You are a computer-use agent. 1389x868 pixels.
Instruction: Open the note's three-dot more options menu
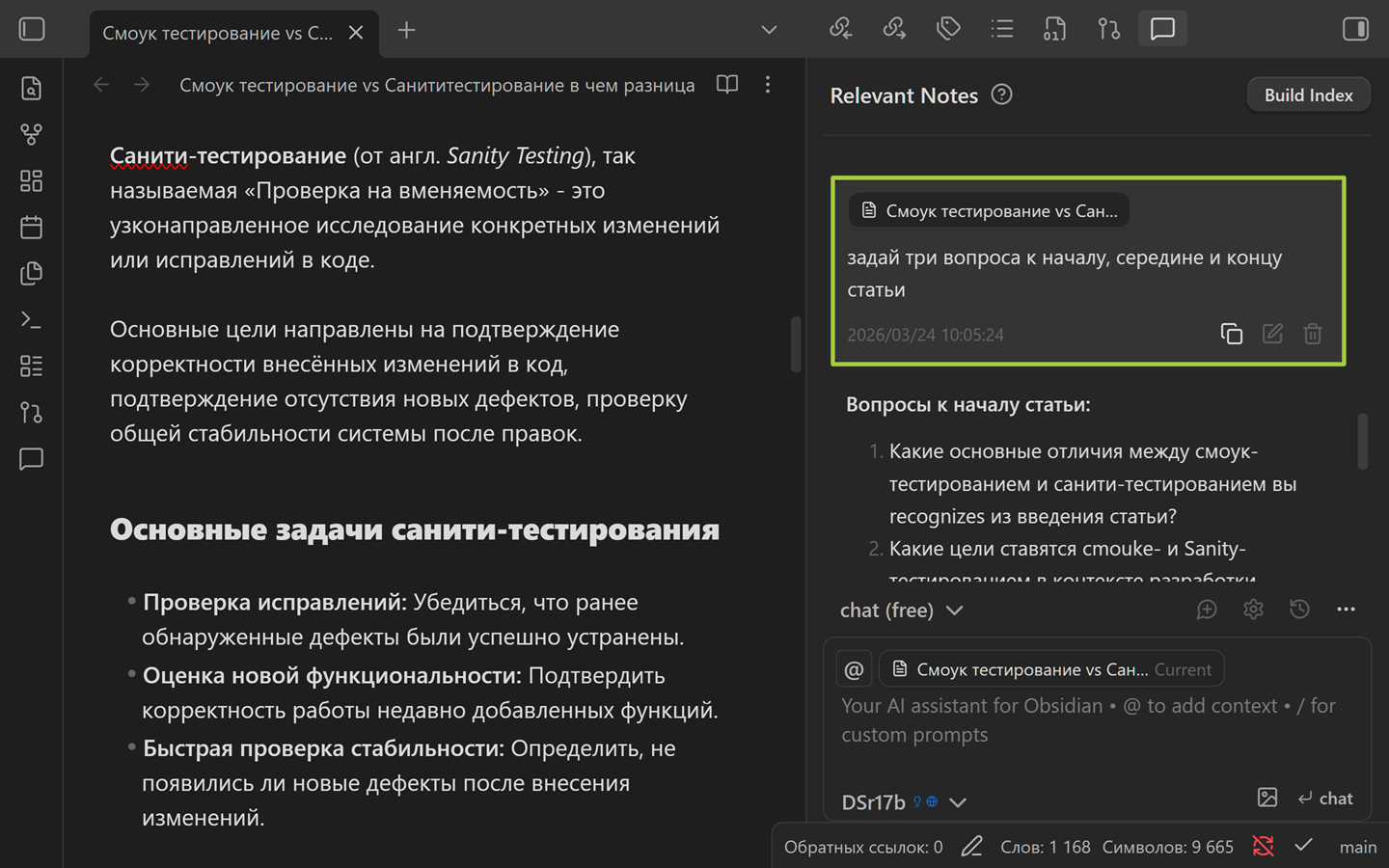[x=768, y=85]
